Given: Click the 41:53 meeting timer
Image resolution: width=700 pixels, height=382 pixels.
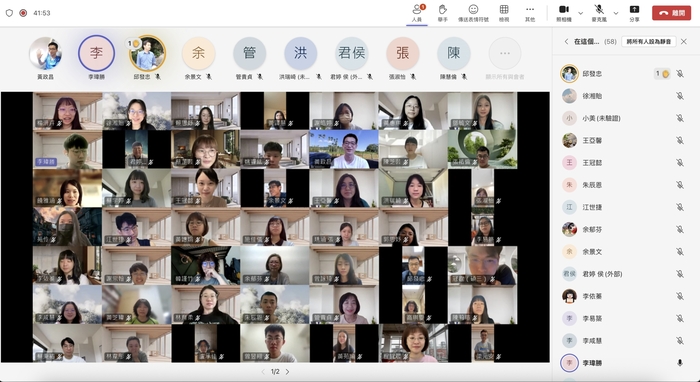Looking at the screenshot, I should [x=42, y=13].
